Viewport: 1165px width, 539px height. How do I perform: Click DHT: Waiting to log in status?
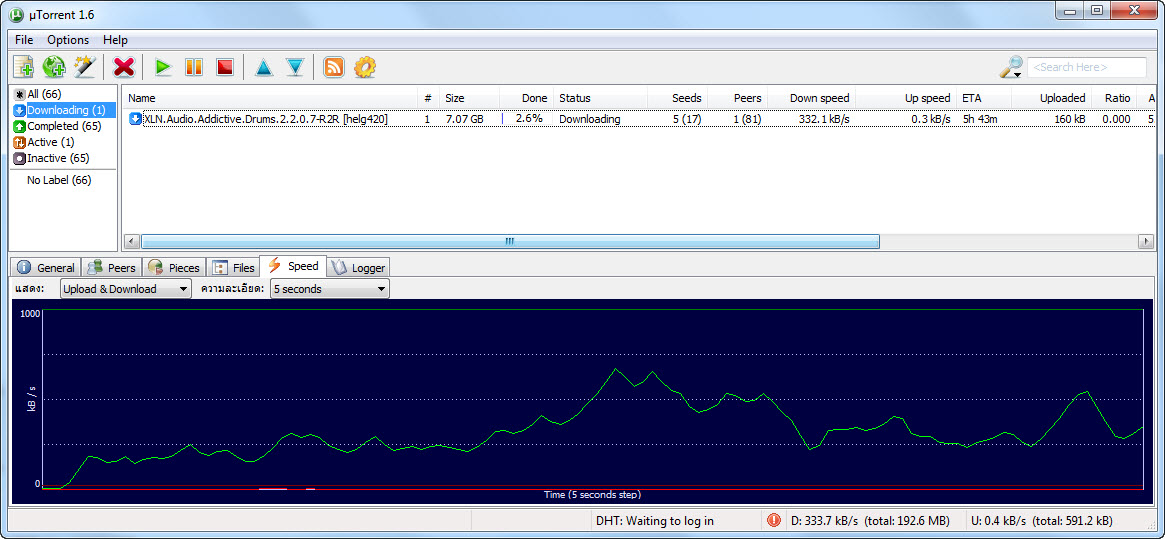click(x=655, y=520)
